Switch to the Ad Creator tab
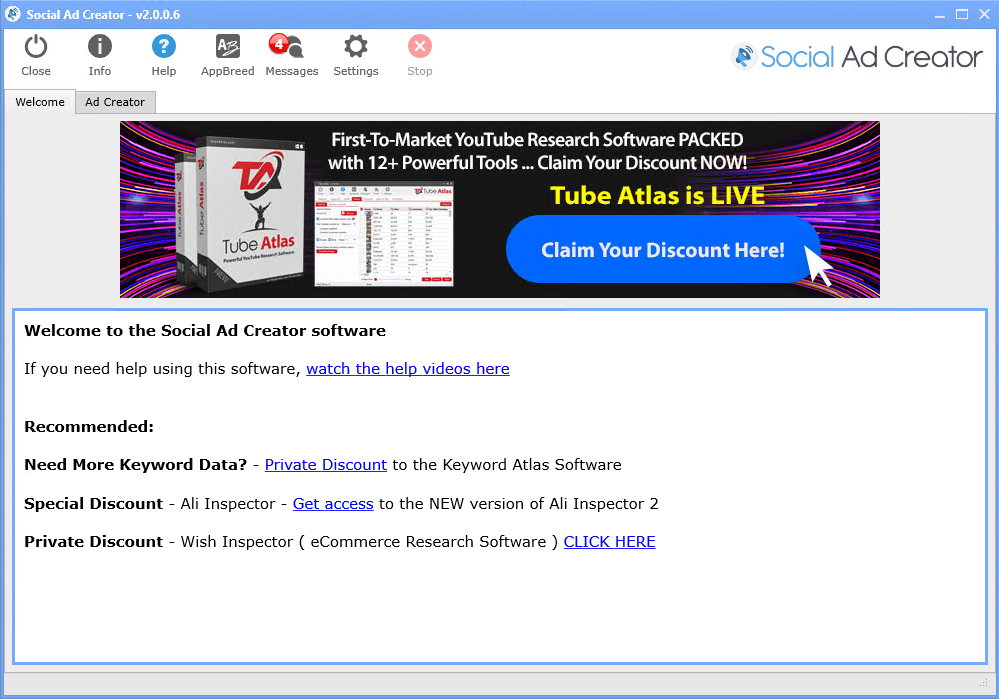999x699 pixels. [x=115, y=102]
